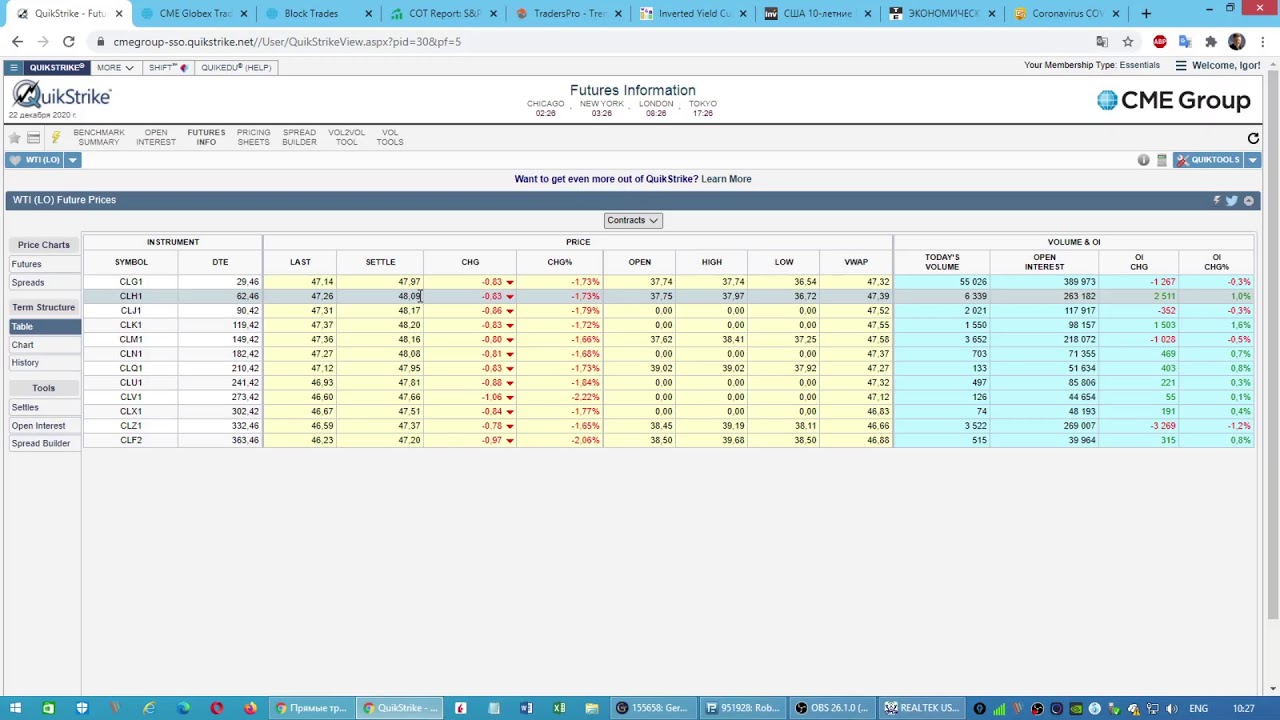1280x720 pixels.
Task: Click the Welcome Igor menu icon
Action: click(1180, 66)
